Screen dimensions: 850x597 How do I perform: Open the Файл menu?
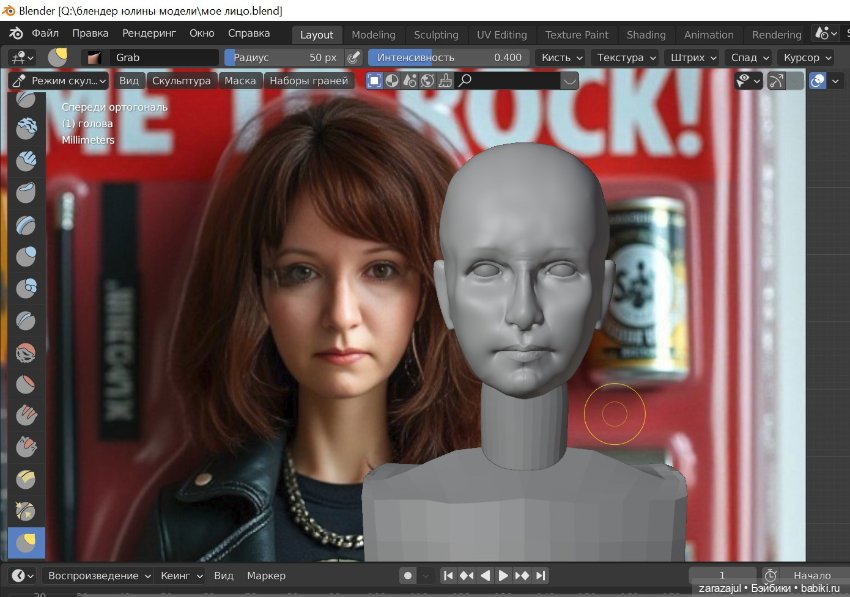[x=45, y=34]
